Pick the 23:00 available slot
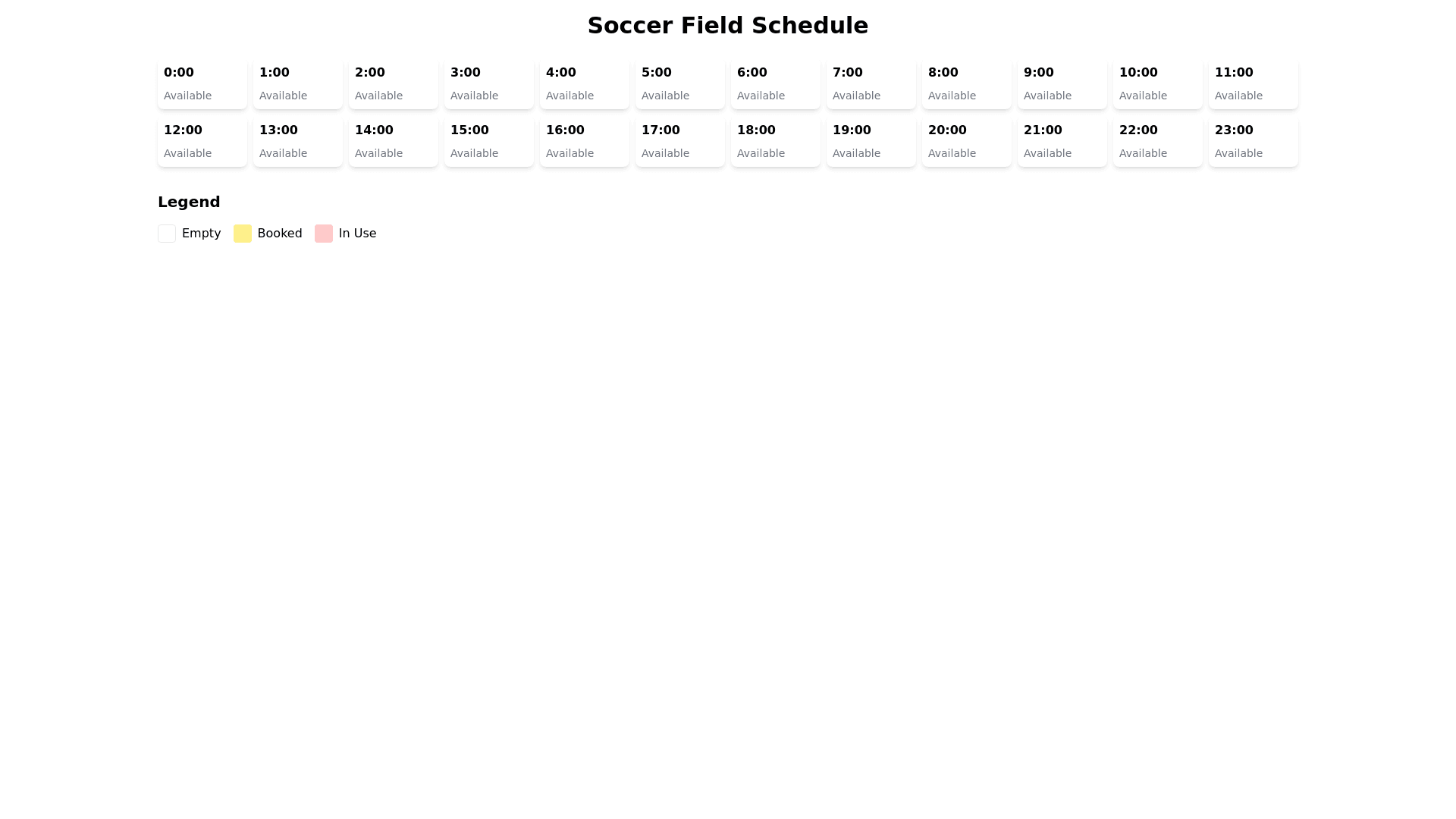 pyautogui.click(x=1253, y=141)
